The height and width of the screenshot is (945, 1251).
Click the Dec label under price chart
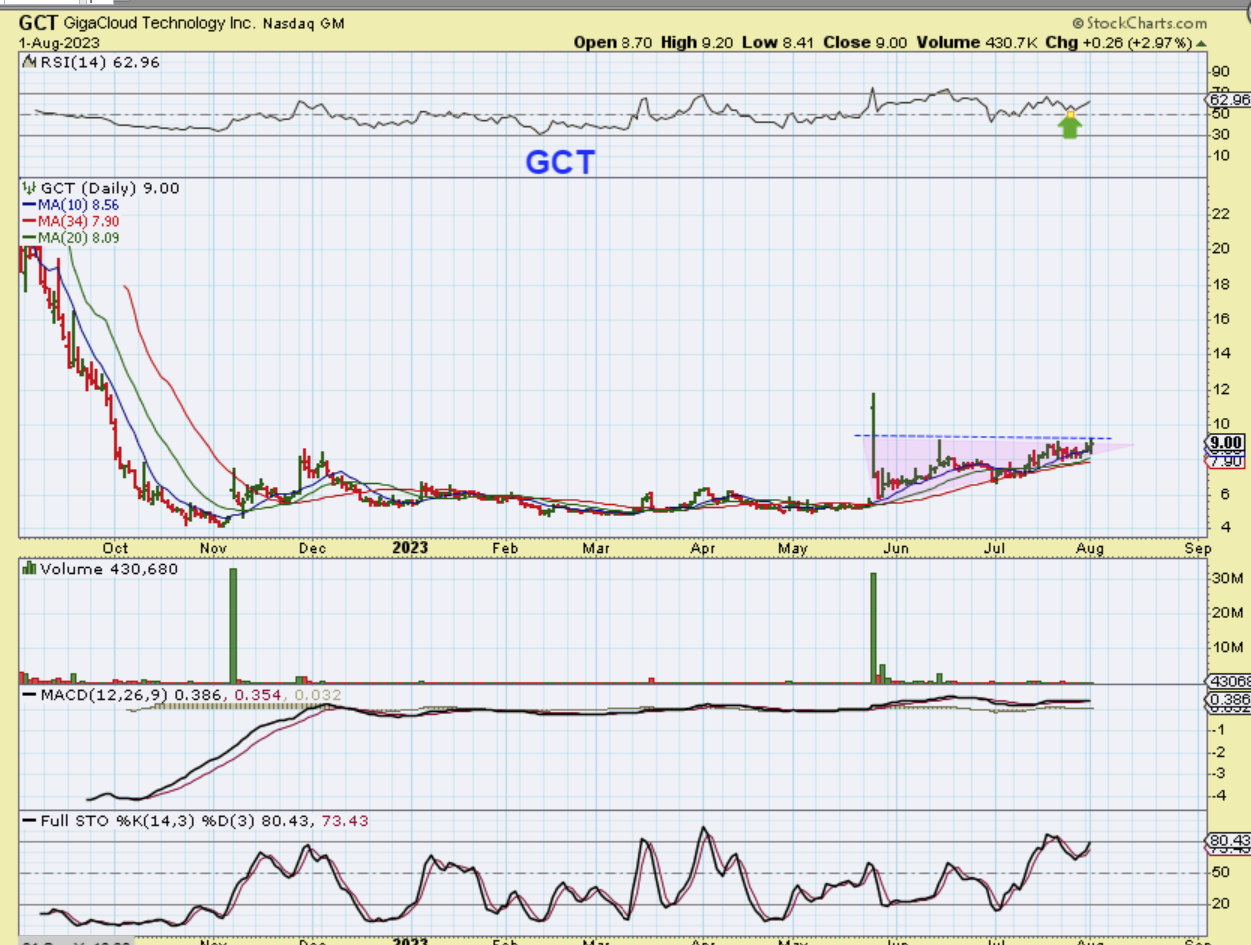(x=313, y=548)
